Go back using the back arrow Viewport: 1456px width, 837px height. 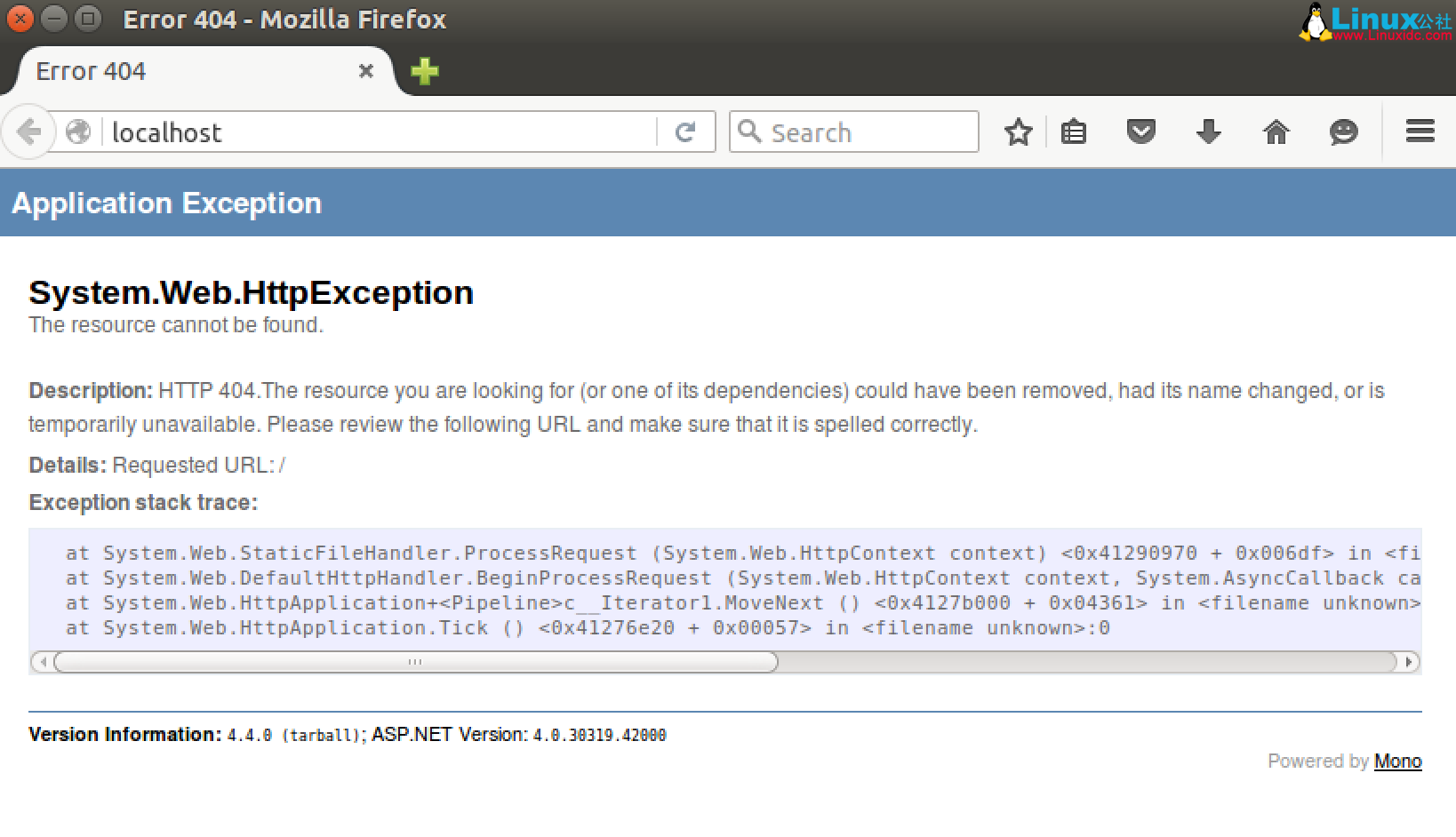click(x=28, y=132)
